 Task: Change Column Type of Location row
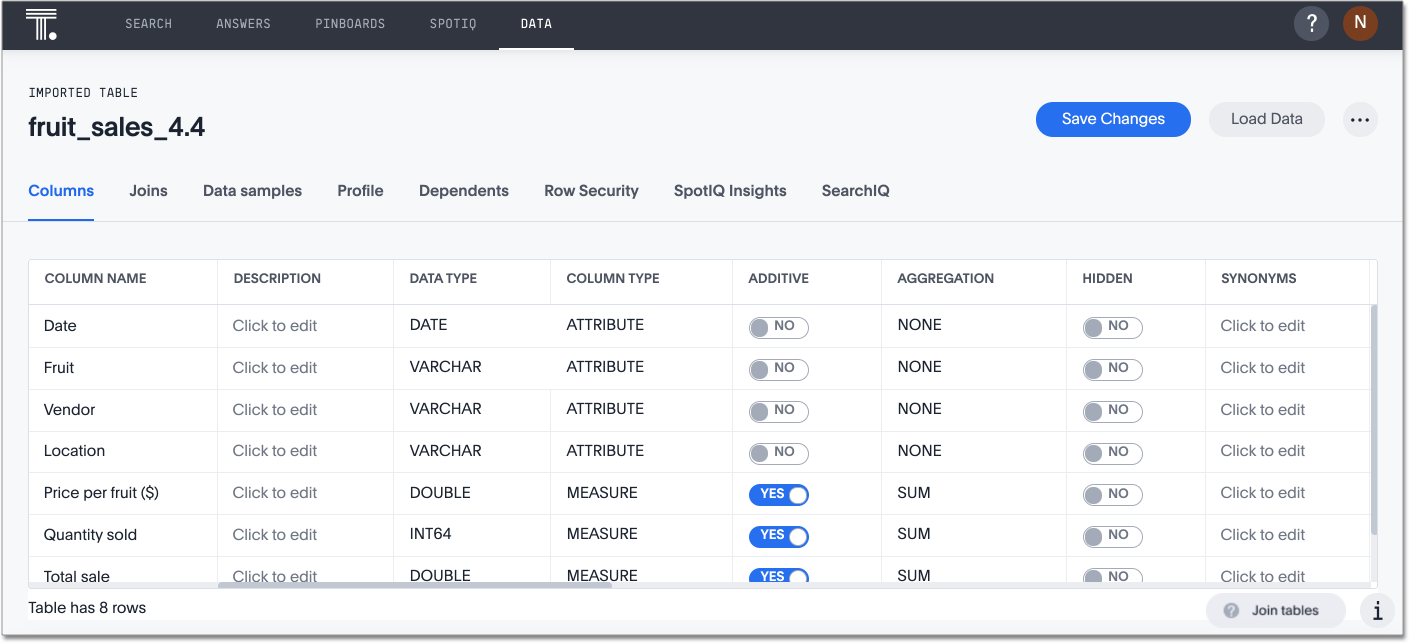click(x=605, y=451)
